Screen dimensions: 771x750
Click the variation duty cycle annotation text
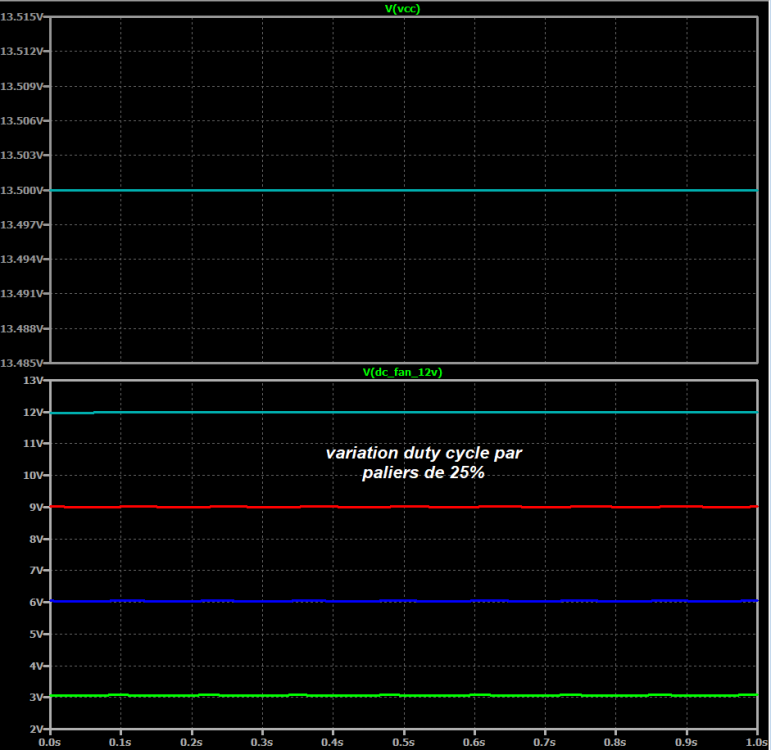click(x=423, y=462)
